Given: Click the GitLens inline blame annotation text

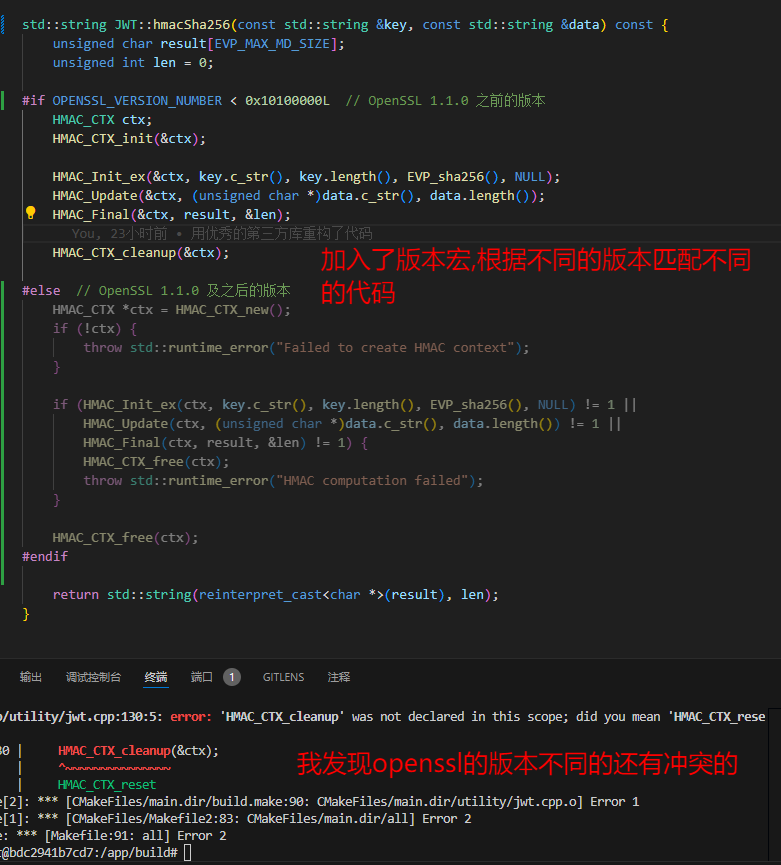Looking at the screenshot, I should pyautogui.click(x=221, y=233).
